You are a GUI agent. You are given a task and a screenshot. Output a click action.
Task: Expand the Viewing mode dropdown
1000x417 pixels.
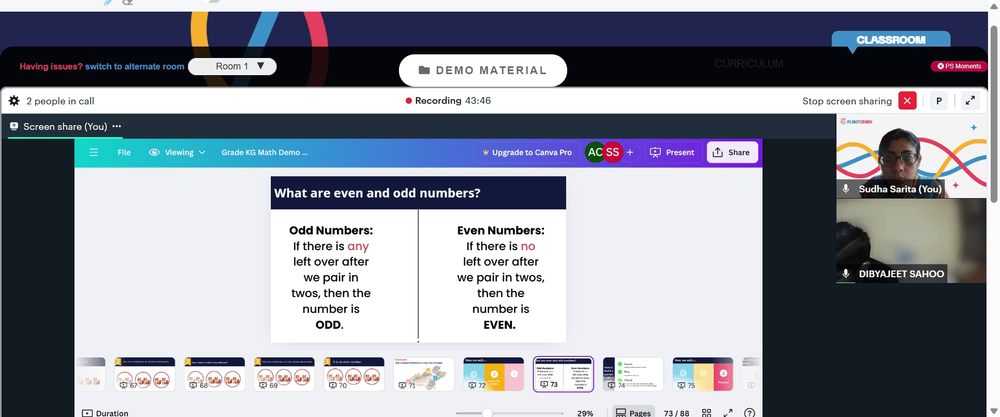click(177, 152)
